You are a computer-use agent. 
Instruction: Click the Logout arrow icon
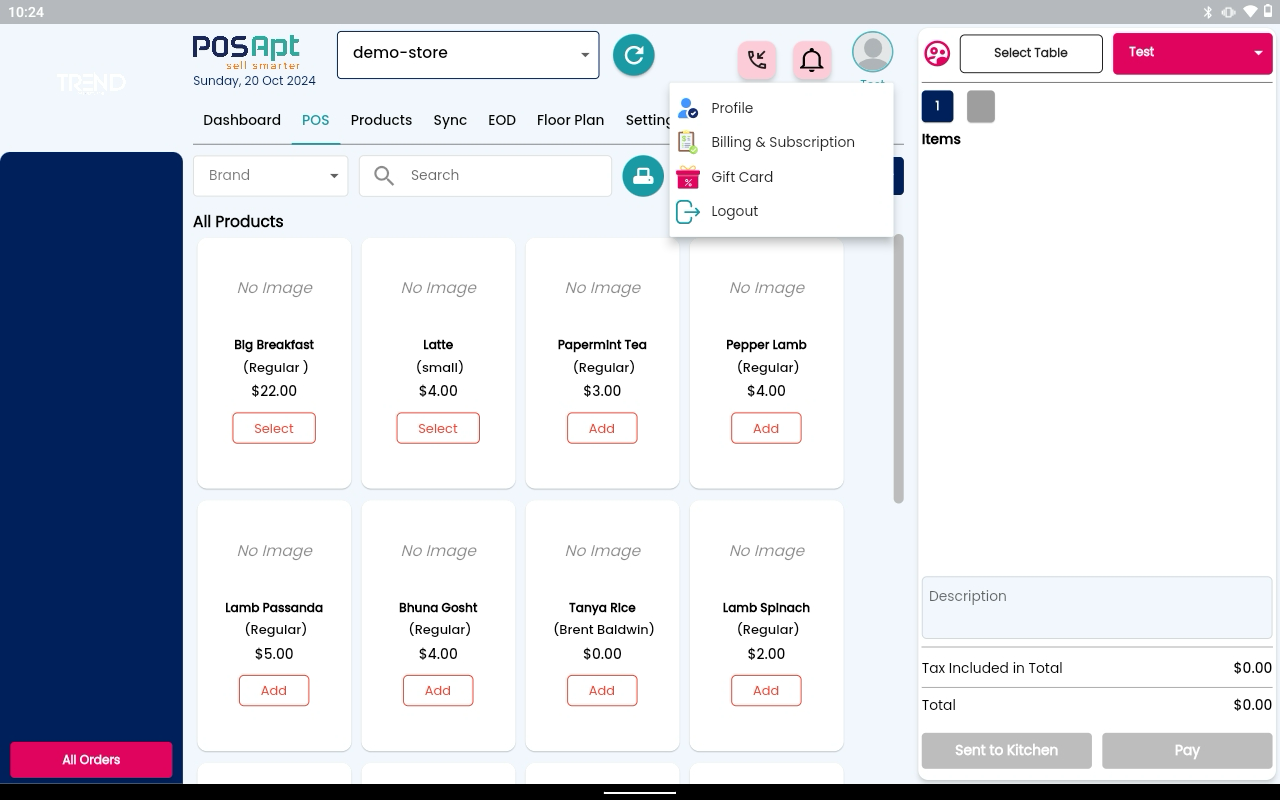pos(688,211)
